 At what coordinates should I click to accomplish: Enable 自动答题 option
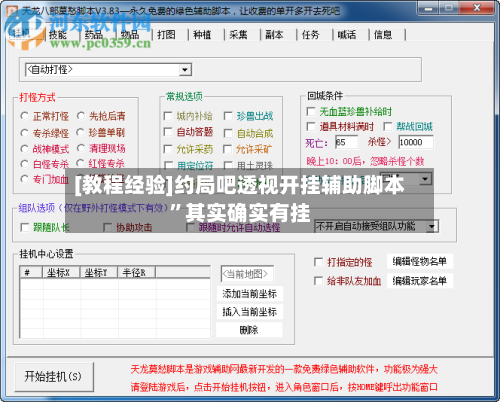tap(168, 132)
